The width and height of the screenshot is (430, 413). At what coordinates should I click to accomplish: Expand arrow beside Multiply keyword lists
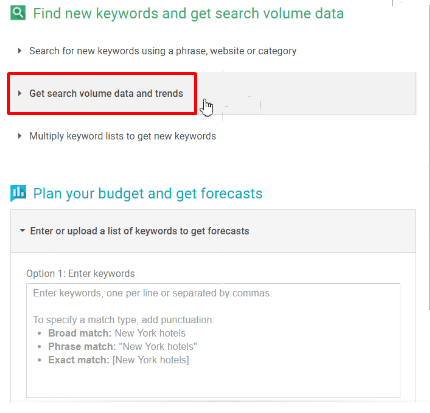(19, 136)
